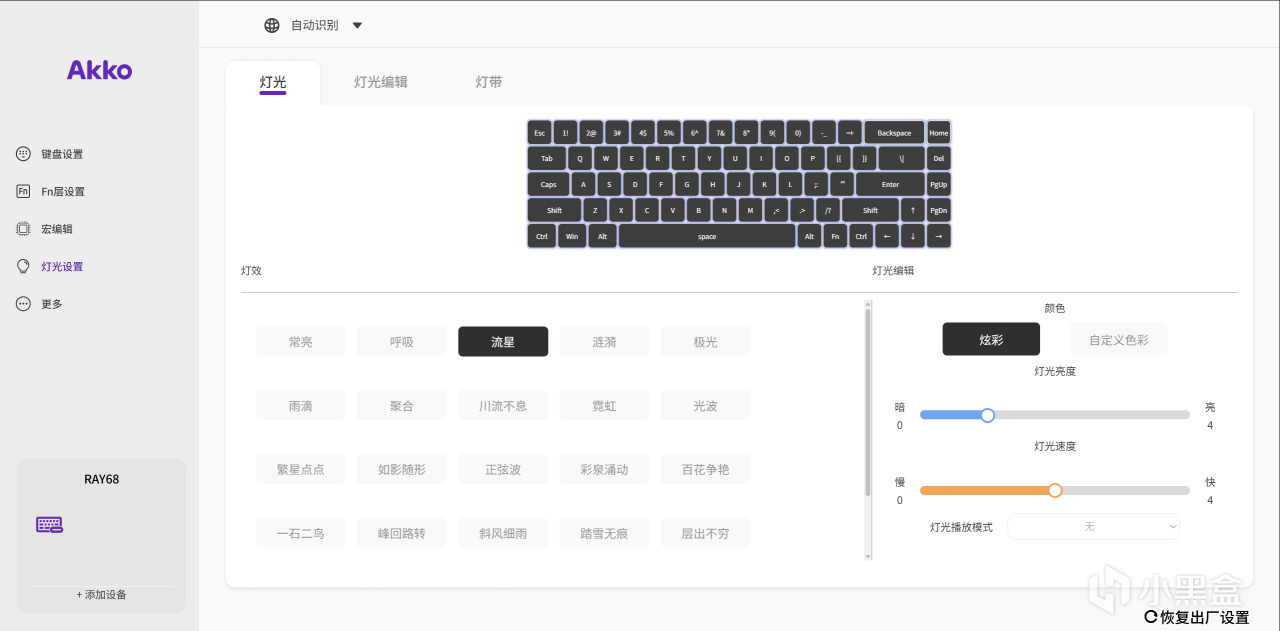This screenshot has width=1280, height=631.
Task: Click the Esc key on virtual keyboard
Action: point(539,132)
